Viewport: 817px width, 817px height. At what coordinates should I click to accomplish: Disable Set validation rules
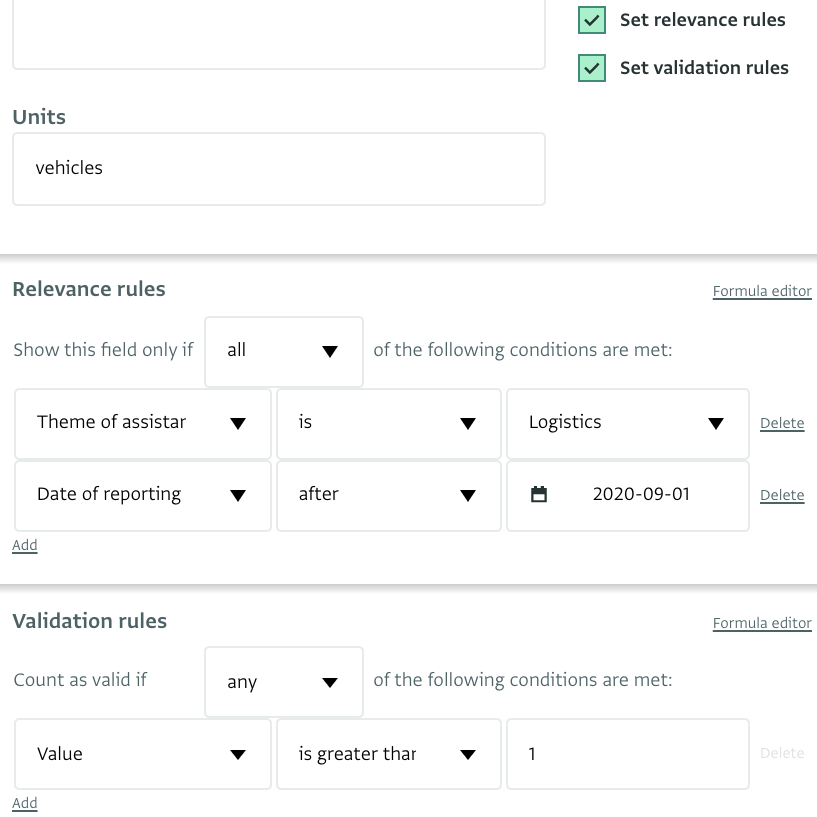[592, 68]
